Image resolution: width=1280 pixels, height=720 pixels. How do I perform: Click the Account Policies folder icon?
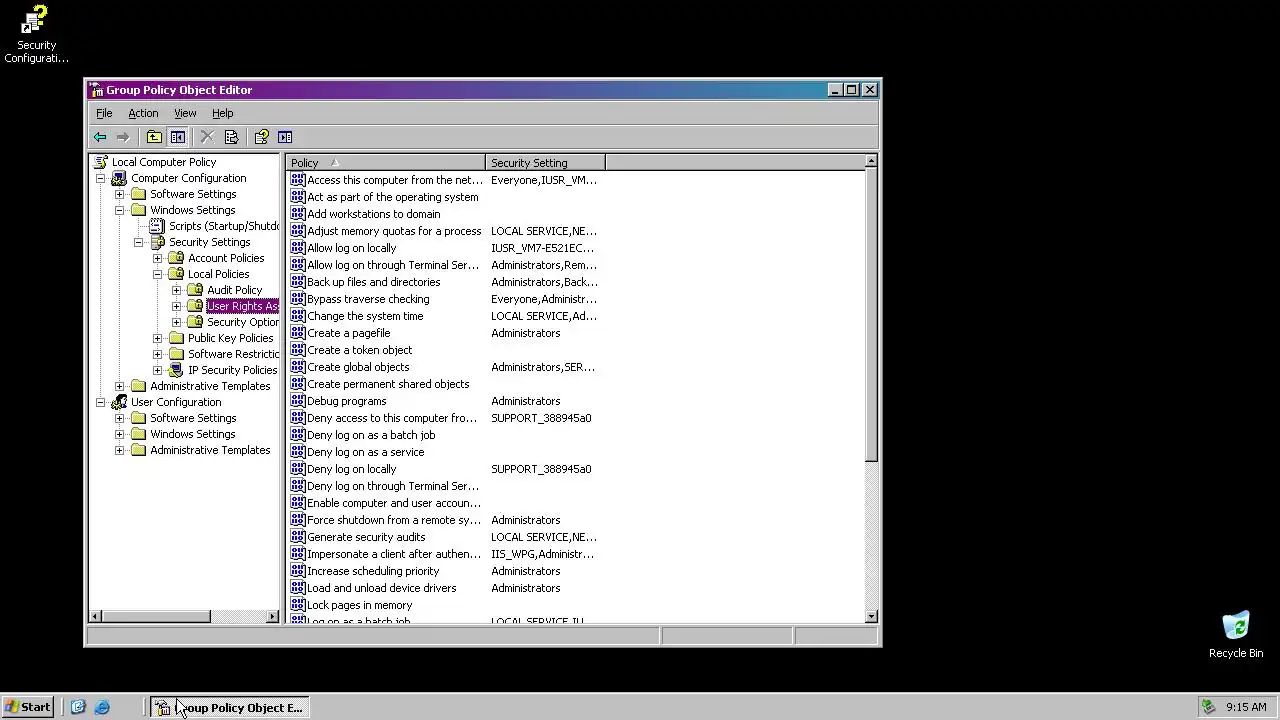[176, 258]
